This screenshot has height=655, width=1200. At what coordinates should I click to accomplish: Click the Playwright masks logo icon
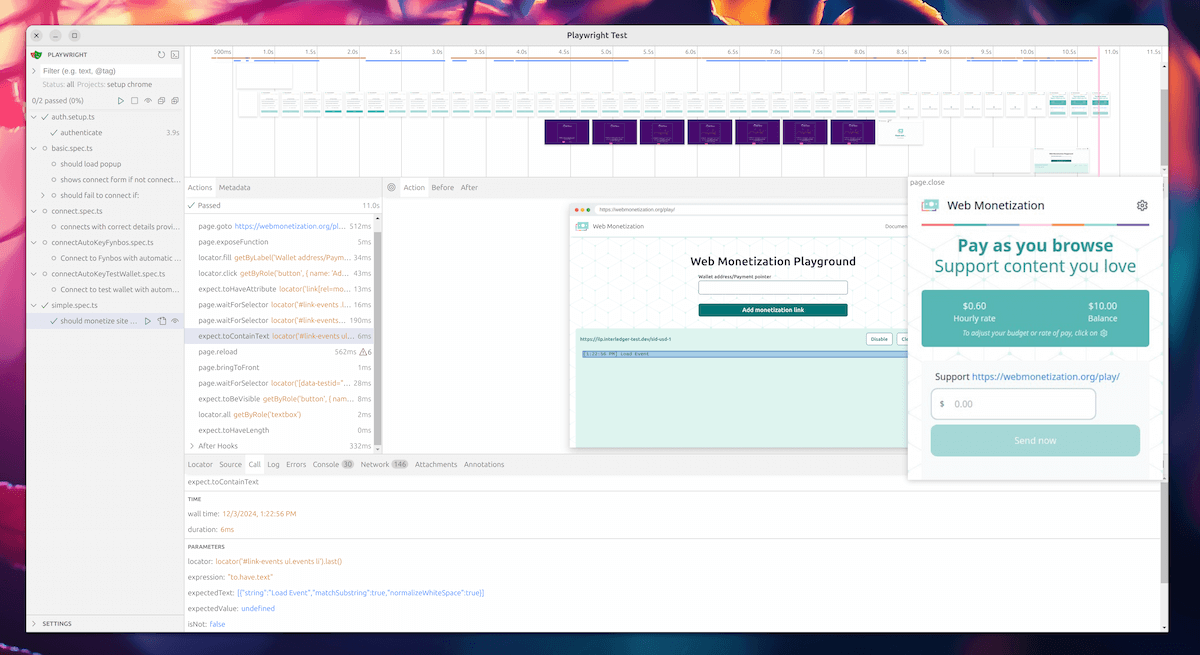pyautogui.click(x=36, y=54)
